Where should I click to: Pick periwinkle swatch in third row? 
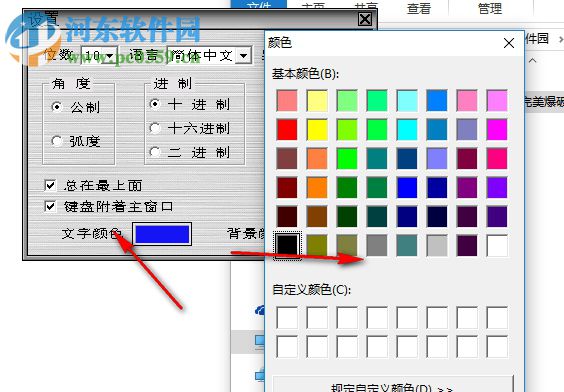click(437, 159)
